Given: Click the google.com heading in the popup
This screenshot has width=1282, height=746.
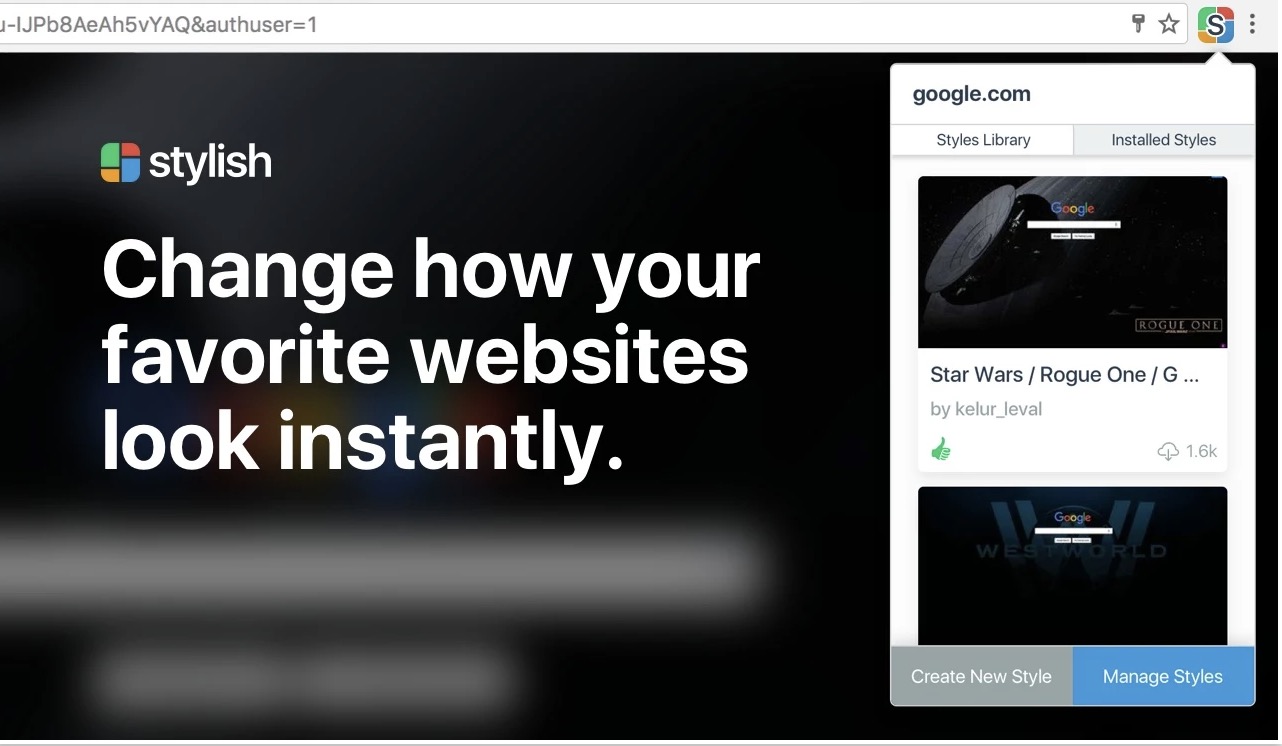Looking at the screenshot, I should click(971, 95).
